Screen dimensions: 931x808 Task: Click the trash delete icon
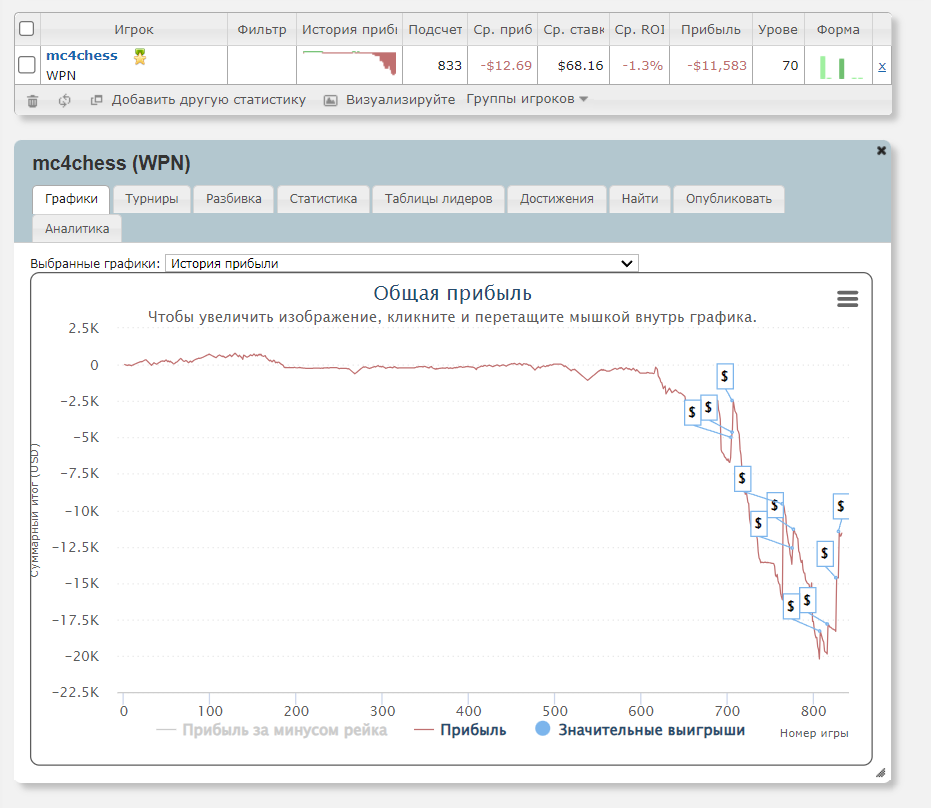33,100
